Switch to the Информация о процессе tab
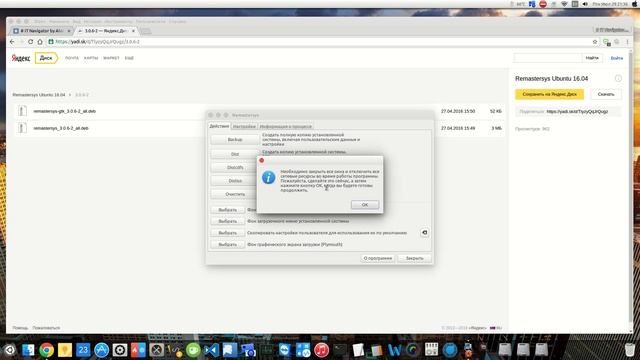 (285, 127)
